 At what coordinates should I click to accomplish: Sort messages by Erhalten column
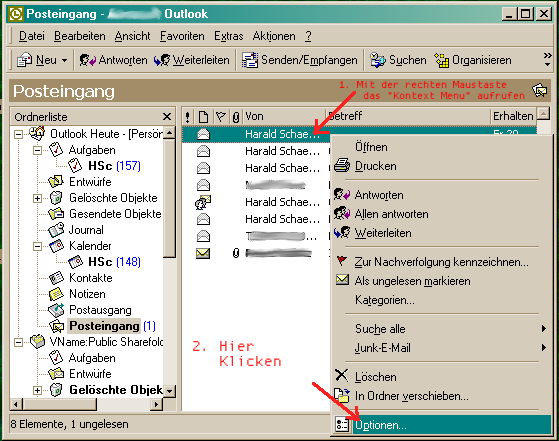tap(513, 117)
